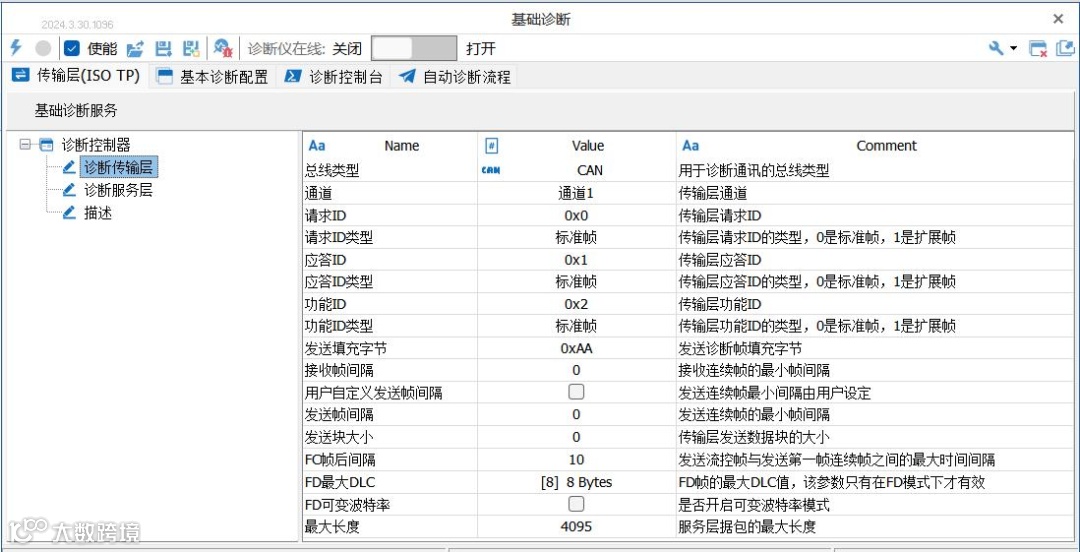This screenshot has width=1080, height=552.
Task: Click the 标准帧 value for 请求ID类型
Action: (577, 238)
